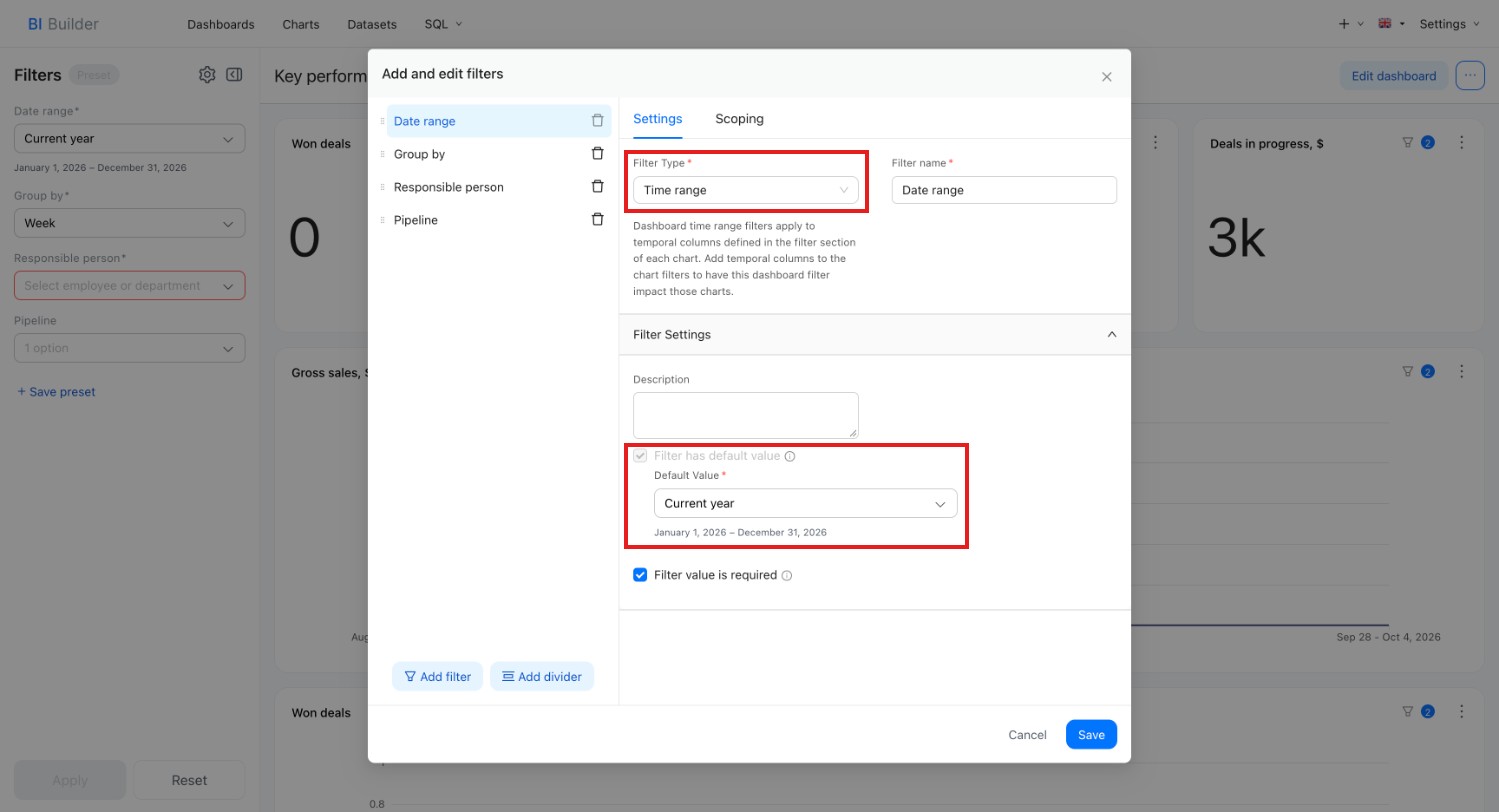Open the dashboard three-dot more menu
1499x812 pixels.
1470,76
